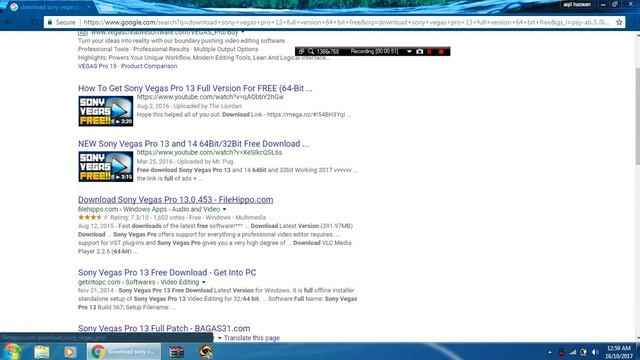
Task: Click the Recording [00:00:51] timer label
Action: pyautogui.click(x=374, y=51)
